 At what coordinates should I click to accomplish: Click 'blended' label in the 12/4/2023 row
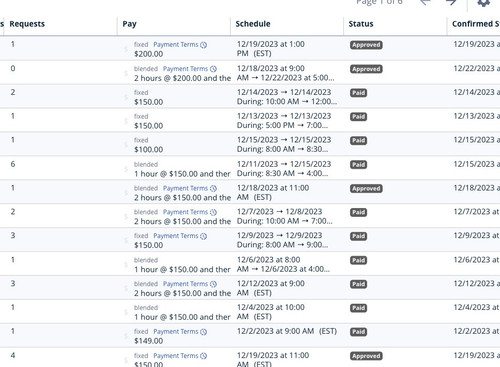click(x=146, y=308)
